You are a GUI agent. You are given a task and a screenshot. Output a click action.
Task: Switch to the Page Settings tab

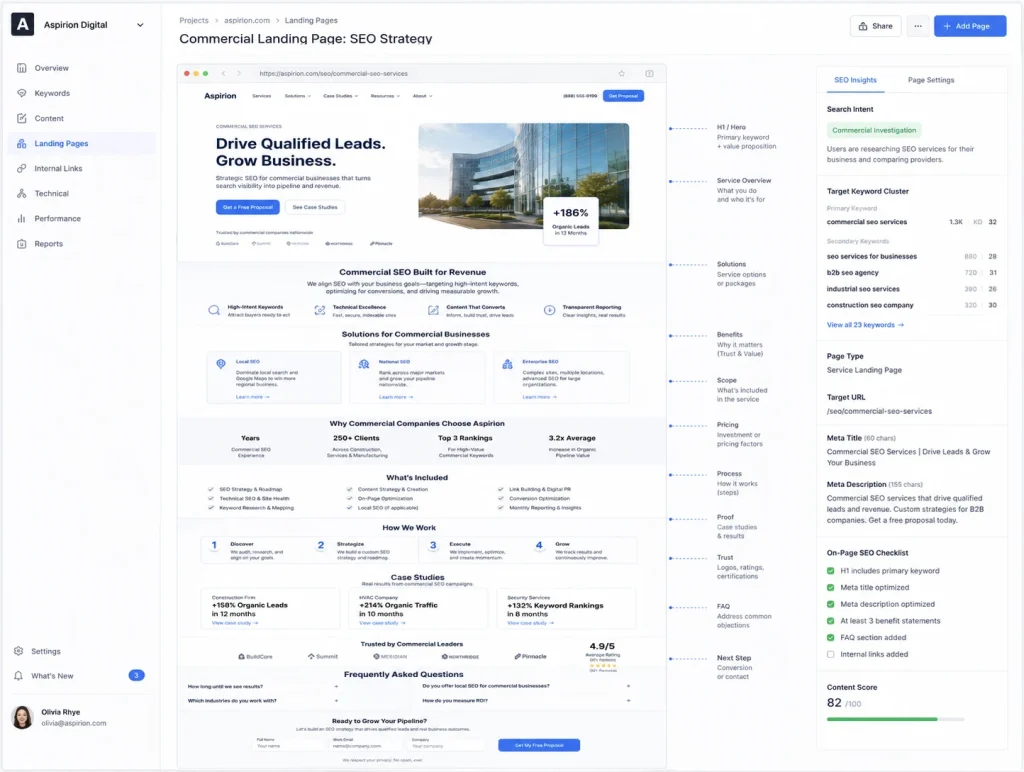[x=931, y=80]
